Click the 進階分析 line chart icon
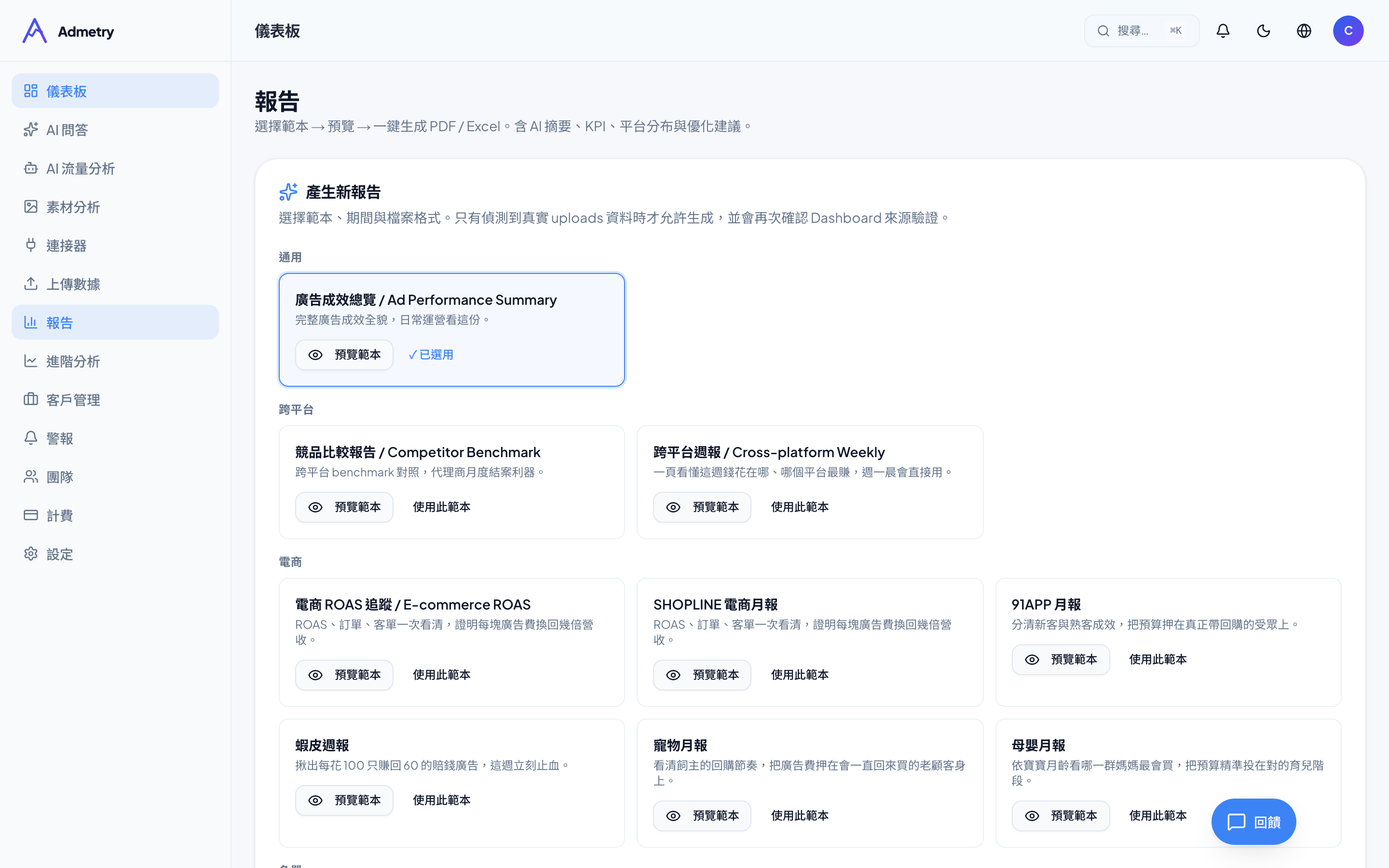Viewport: 1389px width, 868px height. (31, 361)
